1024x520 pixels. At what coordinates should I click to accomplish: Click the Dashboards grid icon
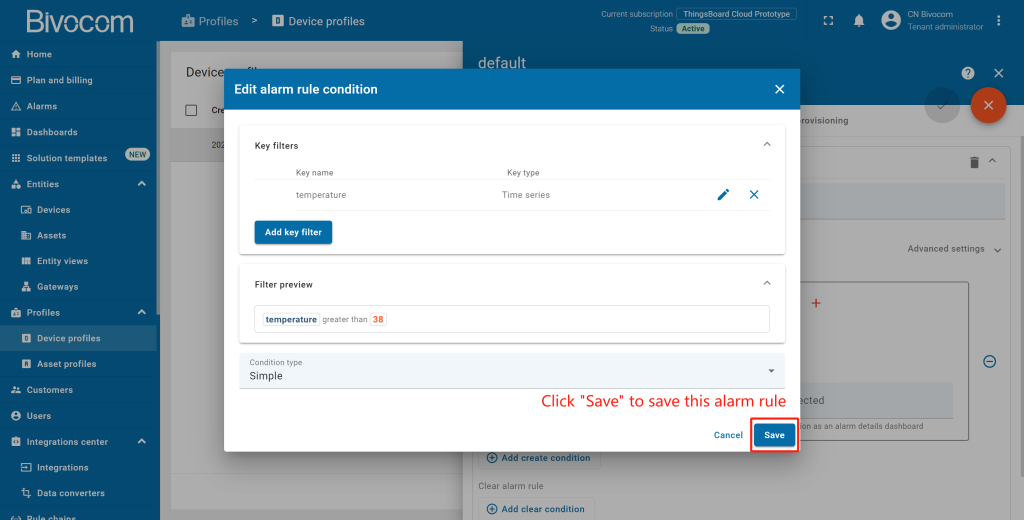[x=16, y=132]
